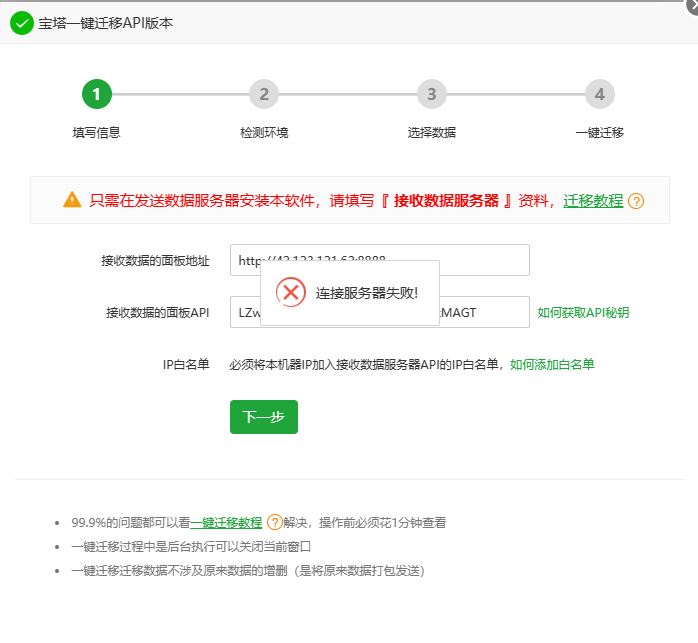Select step 1 circle 填写信息
Screen dimensions: 698x643
point(97,94)
